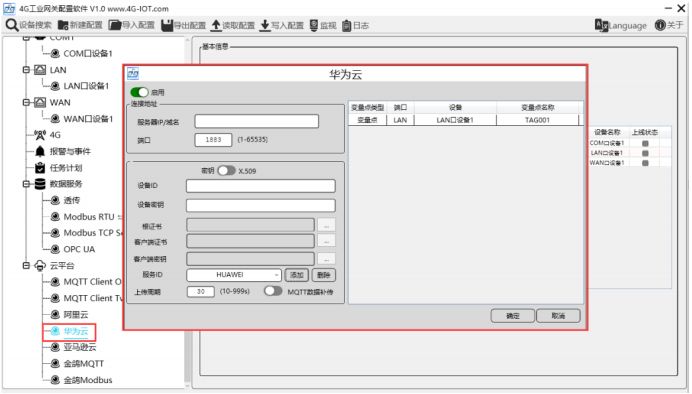Click the 设备搜索 magnifier icon
The height and width of the screenshot is (394, 692).
pos(11,25)
